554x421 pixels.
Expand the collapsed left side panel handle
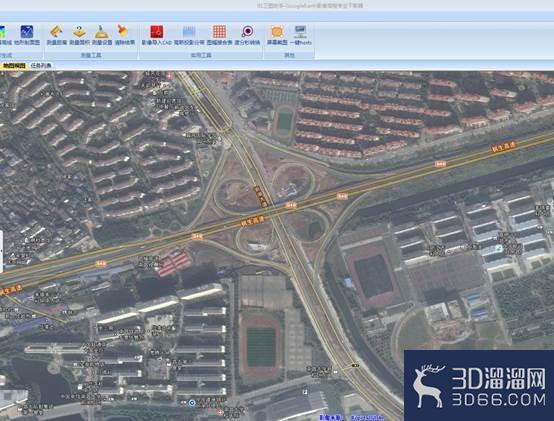click(x=1, y=251)
